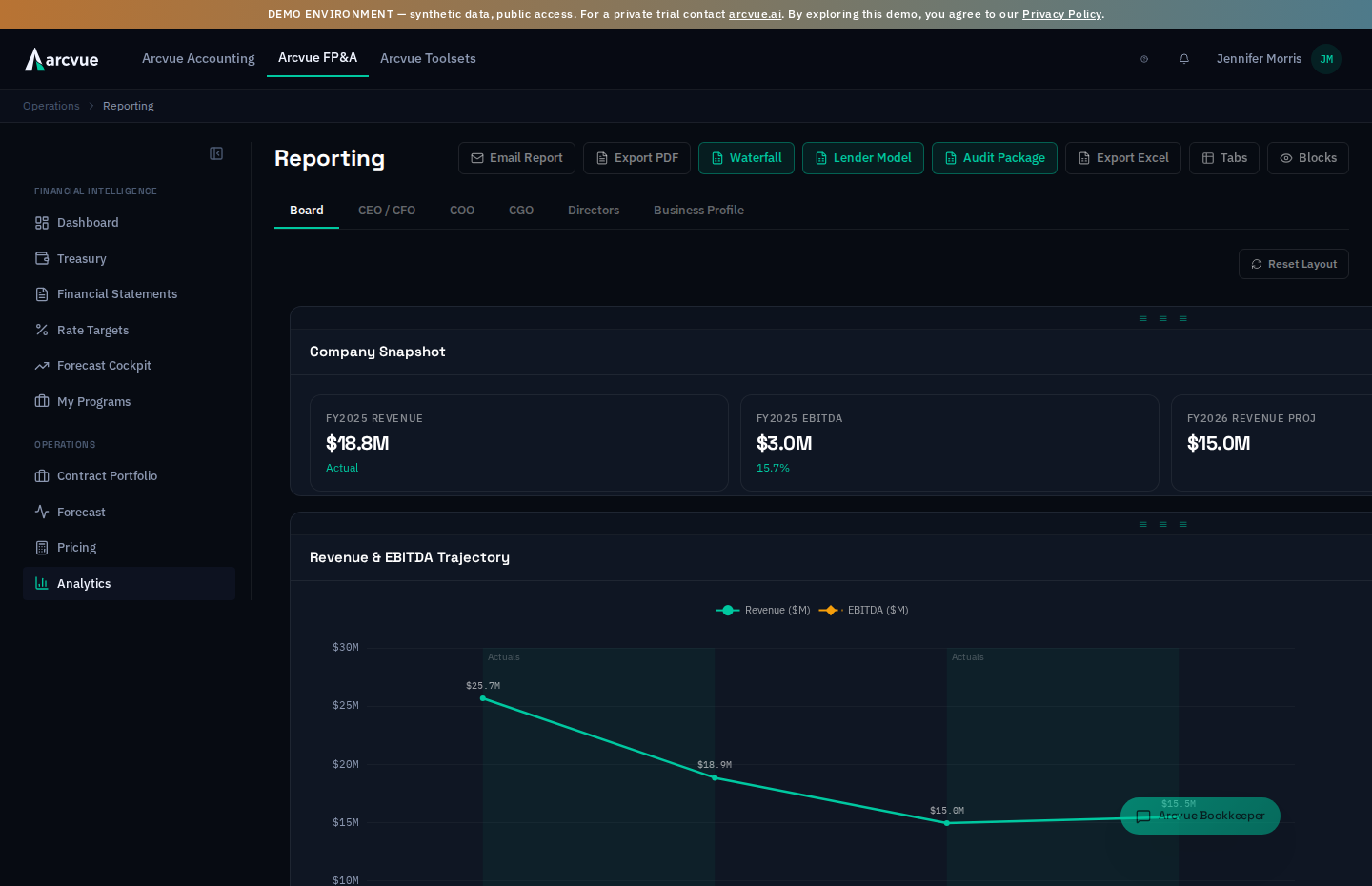This screenshot has width=1372, height=886.
Task: Toggle the Revenue ($M) series in legend
Action: pyautogui.click(x=763, y=610)
